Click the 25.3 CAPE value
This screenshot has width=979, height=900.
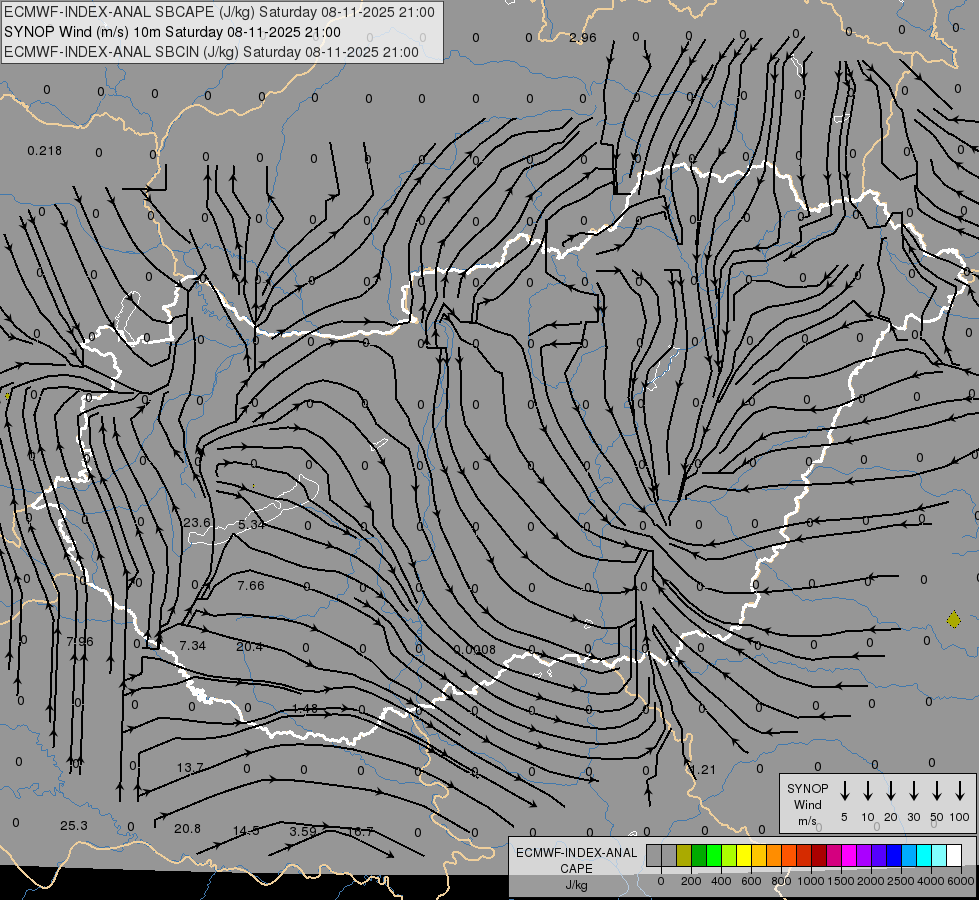[x=74, y=826]
